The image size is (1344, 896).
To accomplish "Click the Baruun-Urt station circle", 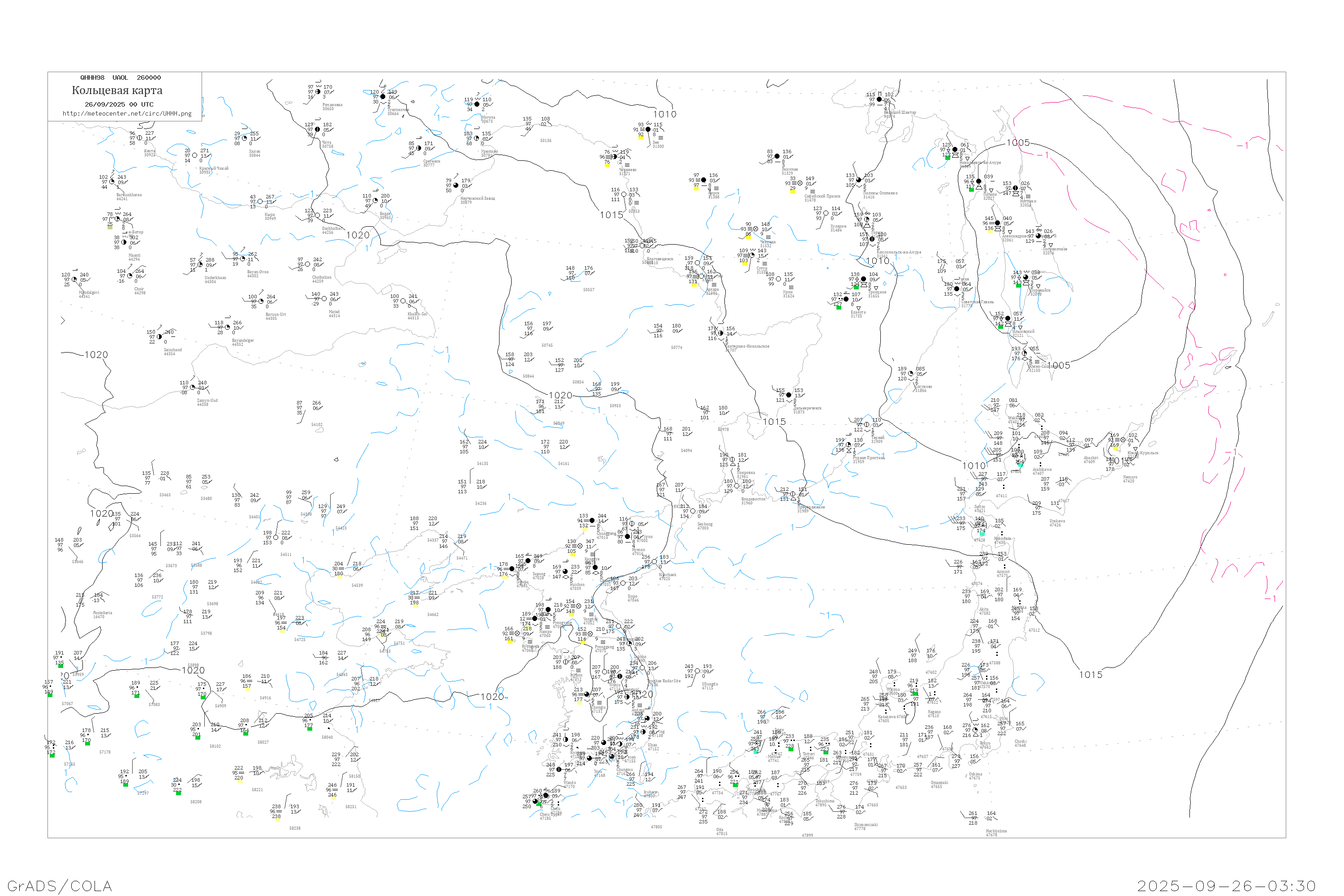I will [x=261, y=302].
